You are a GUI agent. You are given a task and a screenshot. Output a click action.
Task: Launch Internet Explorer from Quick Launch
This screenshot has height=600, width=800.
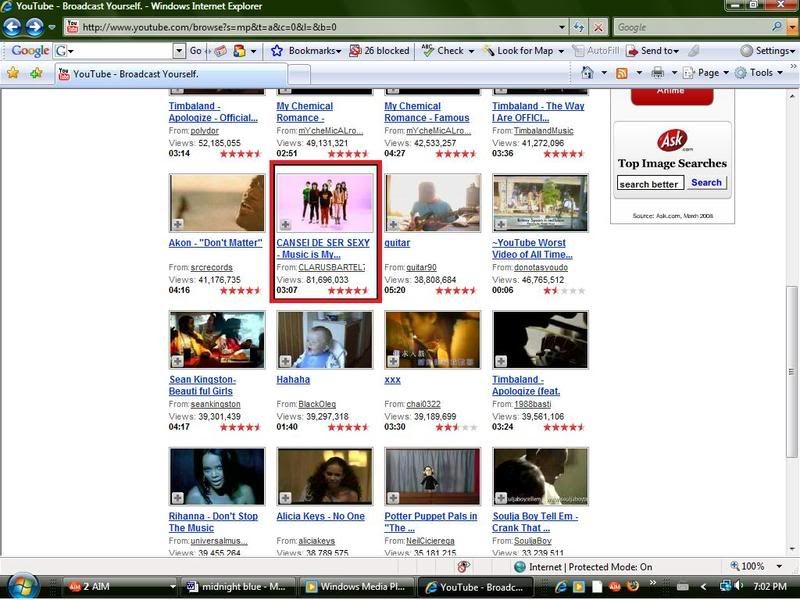[x=561, y=587]
